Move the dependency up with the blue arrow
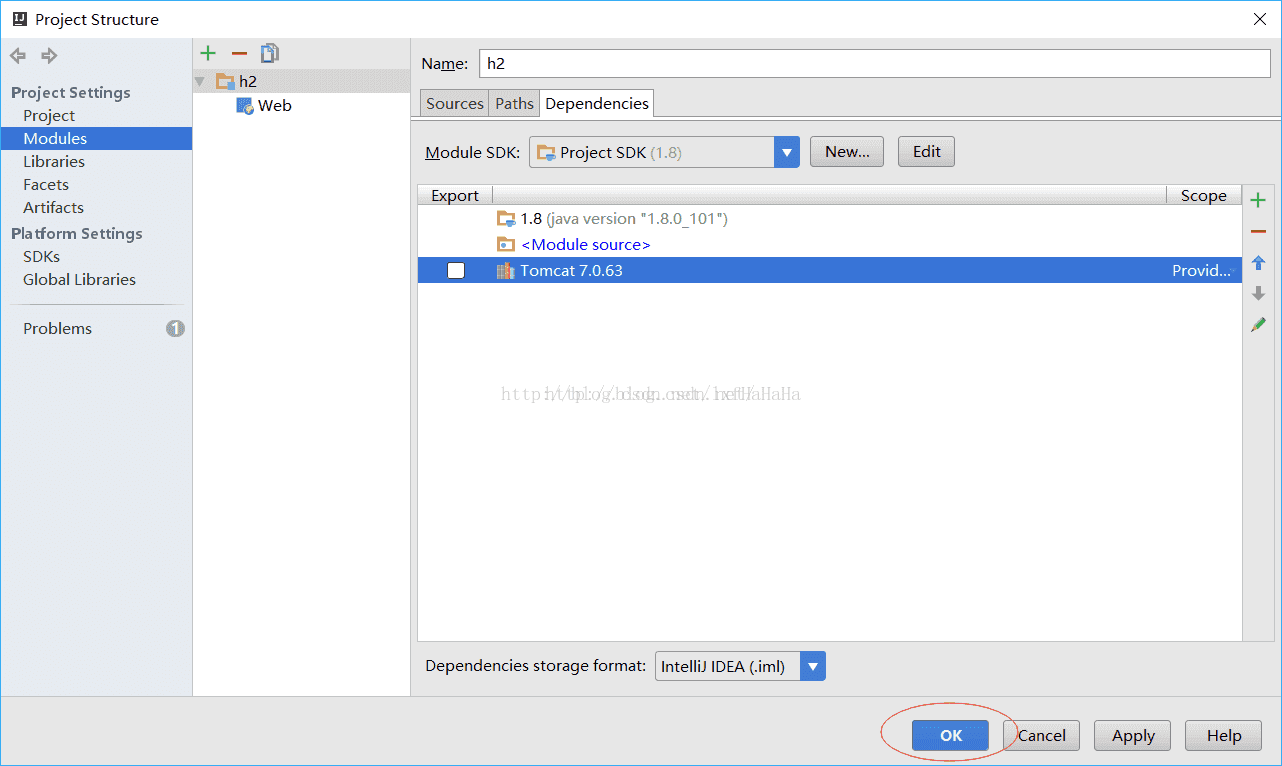 (1258, 264)
